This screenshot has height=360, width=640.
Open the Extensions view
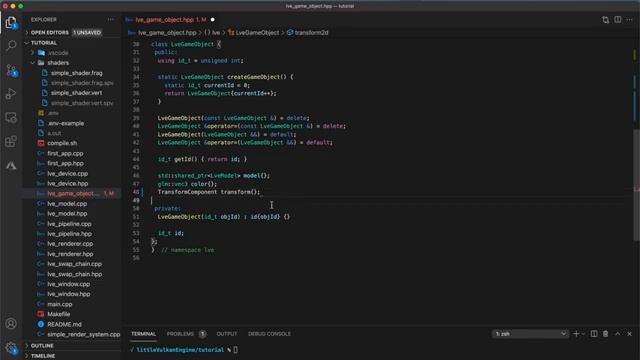point(11,142)
